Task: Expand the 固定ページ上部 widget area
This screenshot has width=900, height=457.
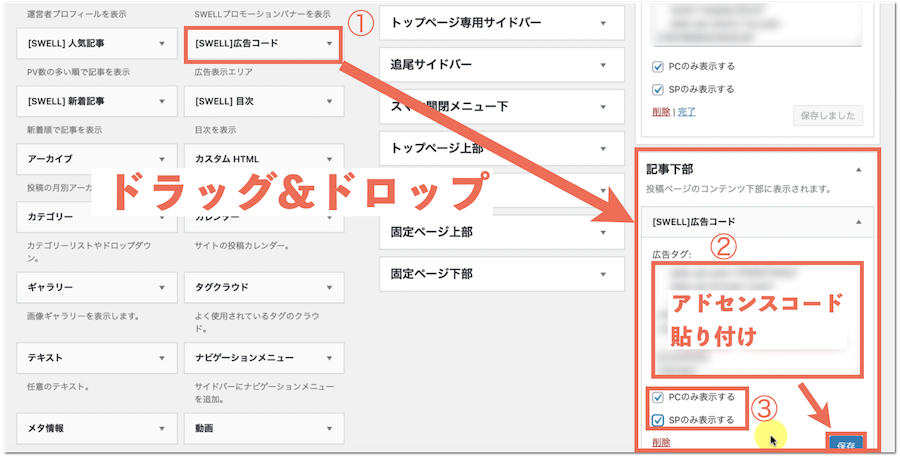Action: 604,232
